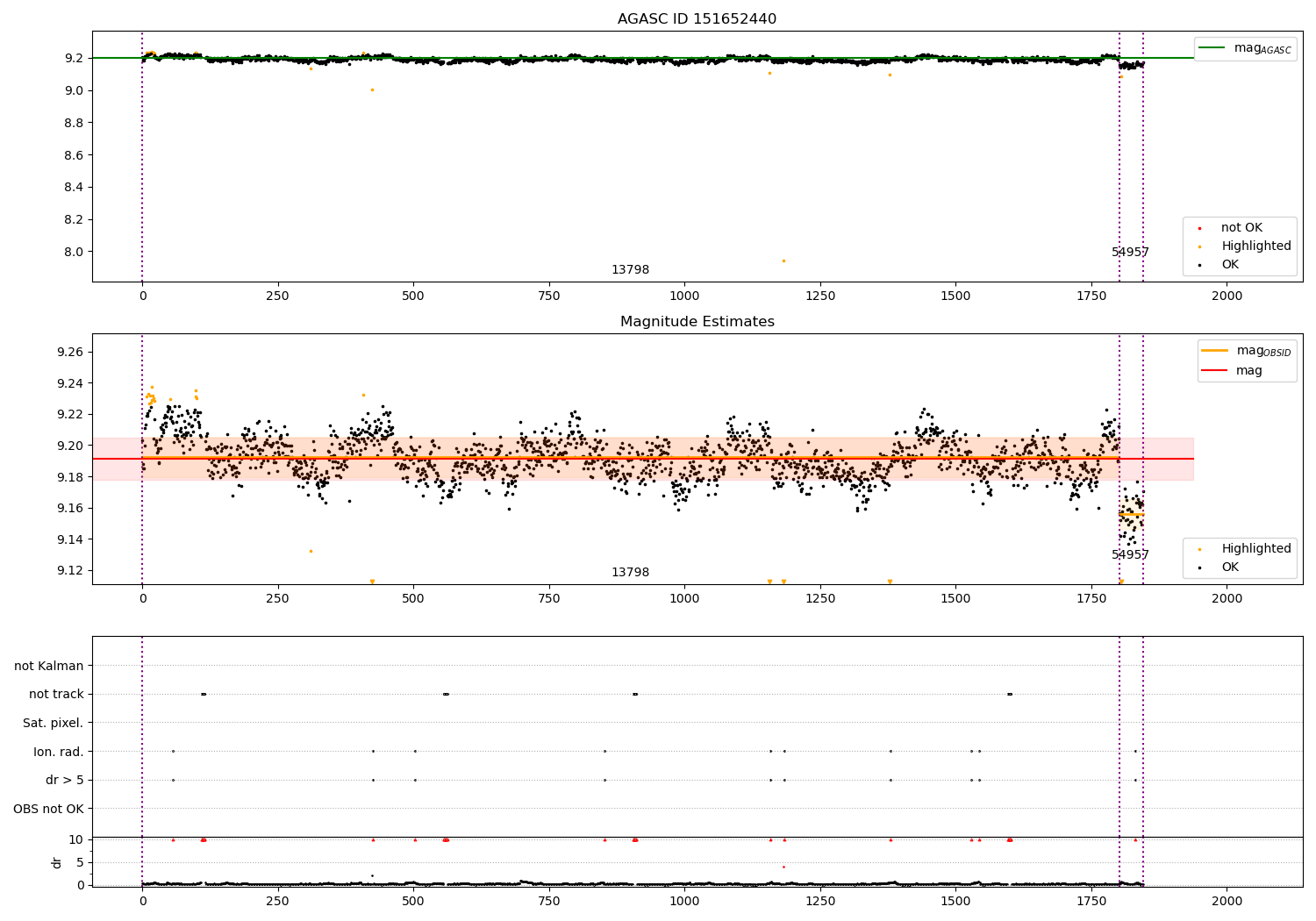This screenshot has height=921, width=1316.
Task: Click the "dr" axis label of the bottom strip
Action: coord(57,862)
